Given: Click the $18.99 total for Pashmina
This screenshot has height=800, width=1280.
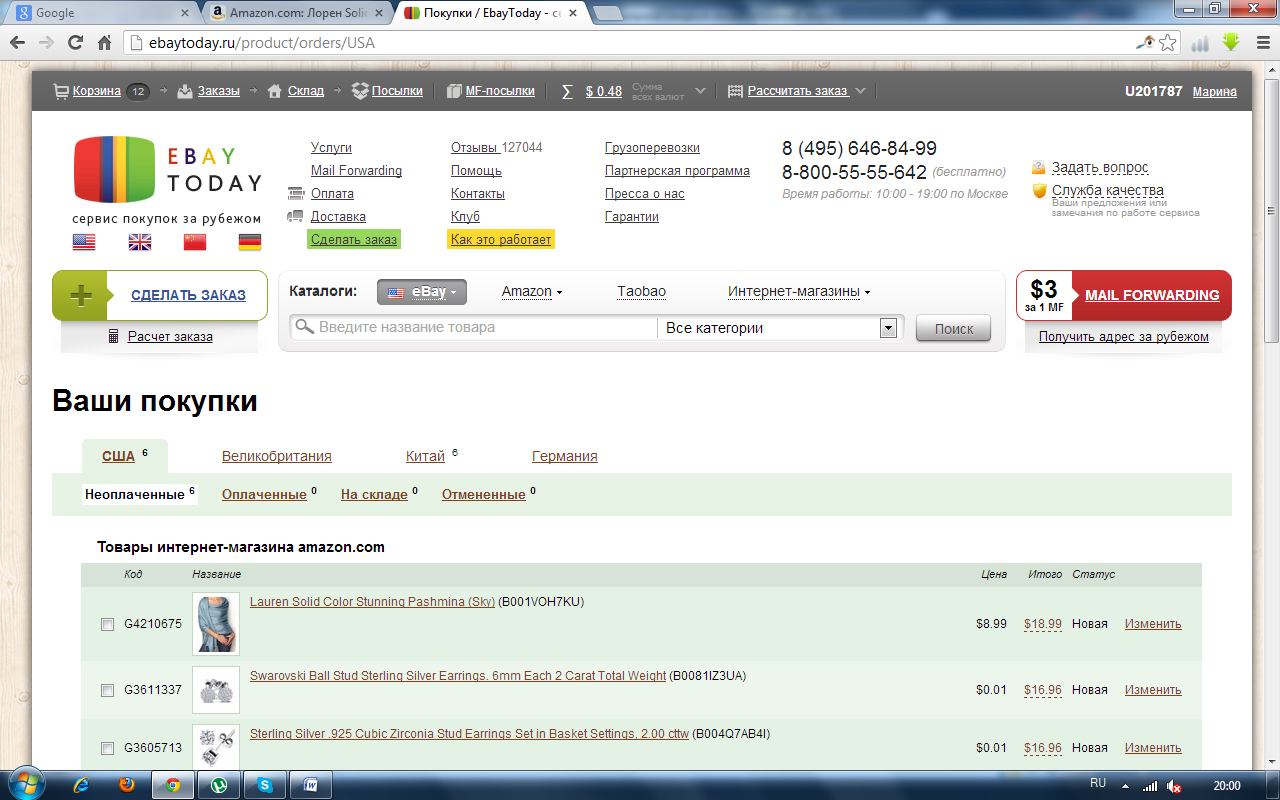Looking at the screenshot, I should tap(1043, 624).
